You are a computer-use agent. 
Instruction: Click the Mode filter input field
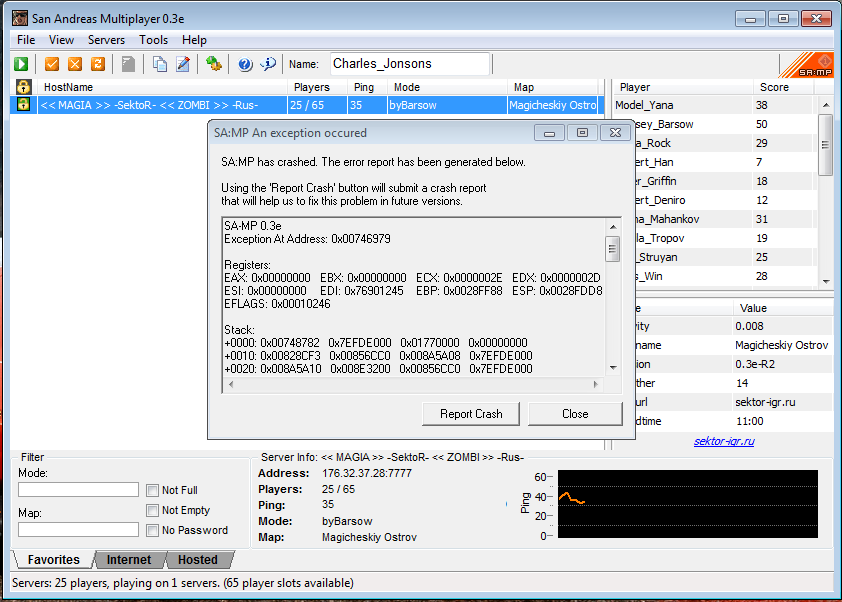(x=78, y=490)
